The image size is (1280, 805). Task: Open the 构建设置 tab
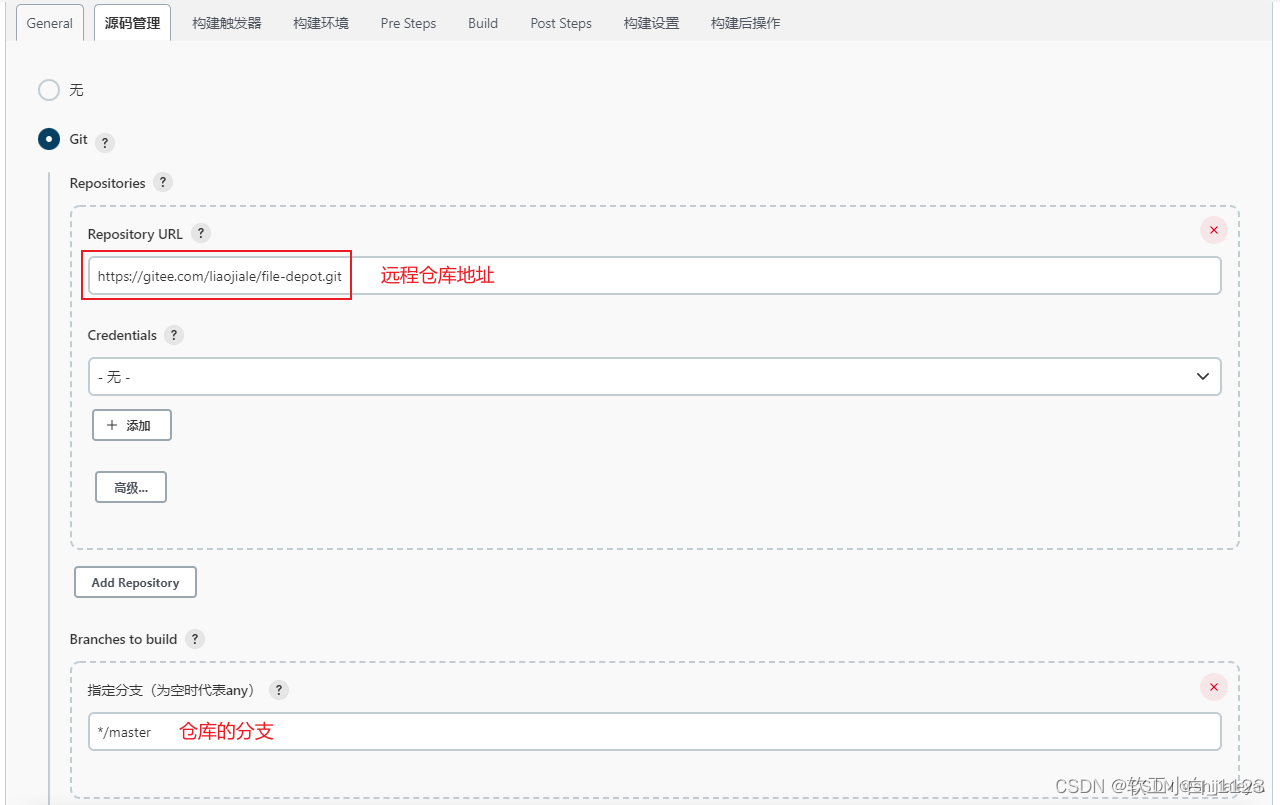(651, 23)
